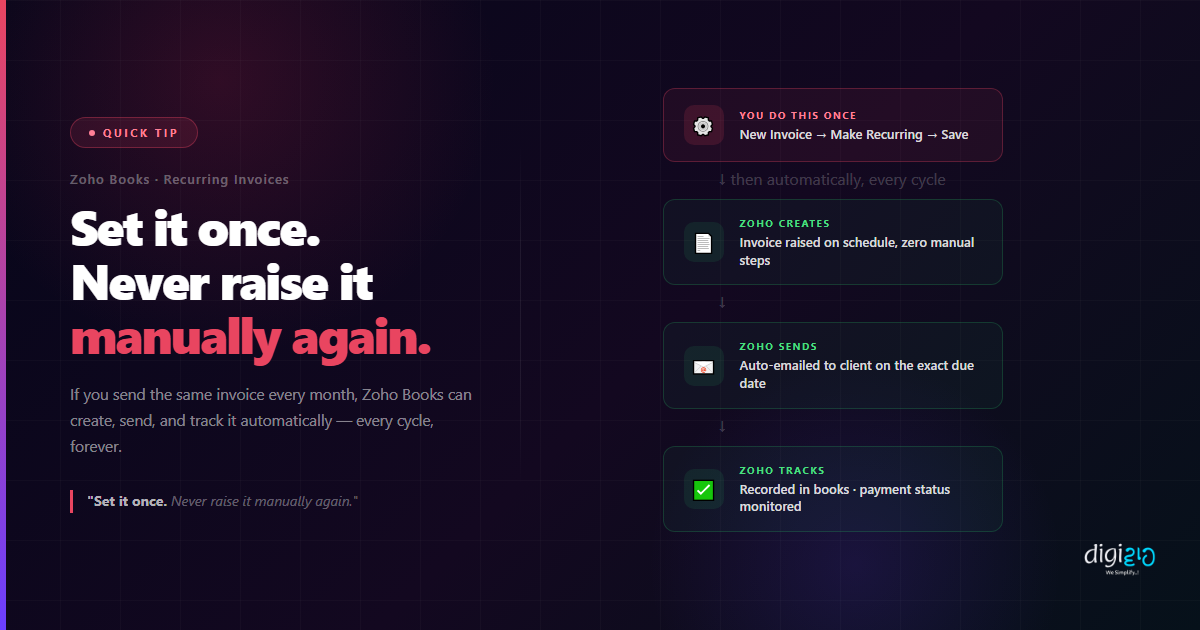
Task: Click the arrow between Sends and Tracks cards
Action: tap(722, 427)
